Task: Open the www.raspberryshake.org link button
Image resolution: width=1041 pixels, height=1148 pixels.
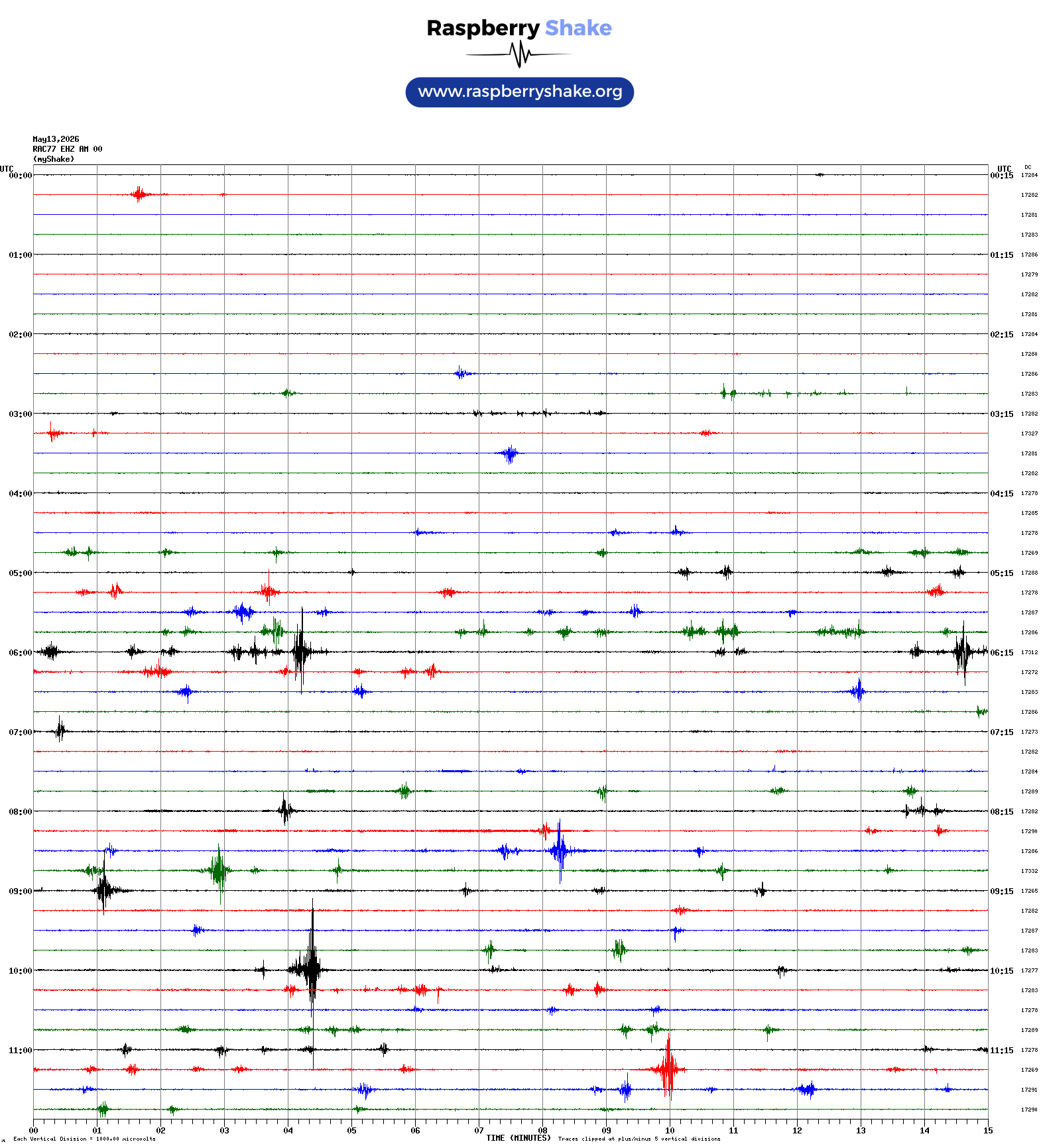Action: pos(520,92)
